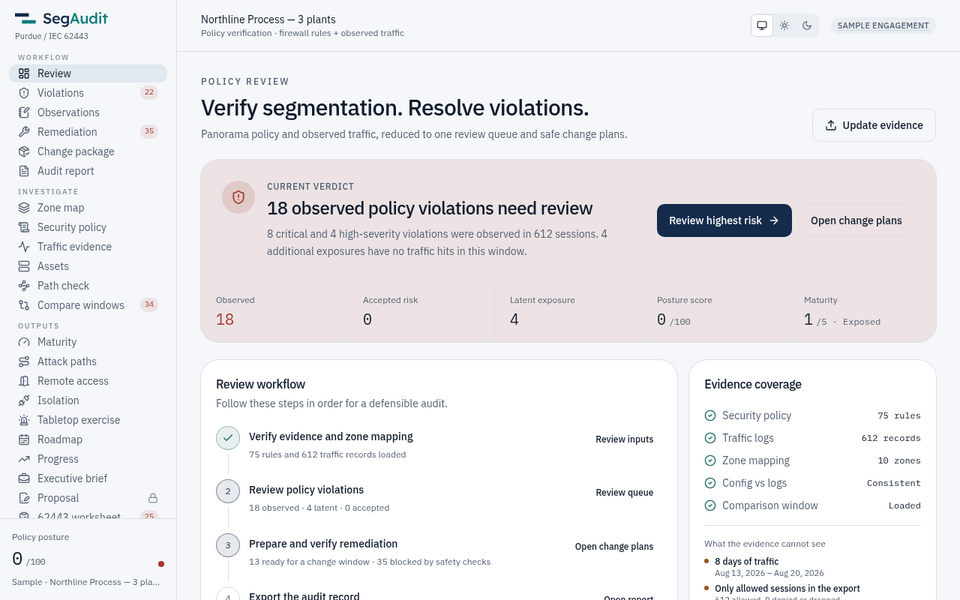Click Open change plans link in step 3

tap(614, 547)
